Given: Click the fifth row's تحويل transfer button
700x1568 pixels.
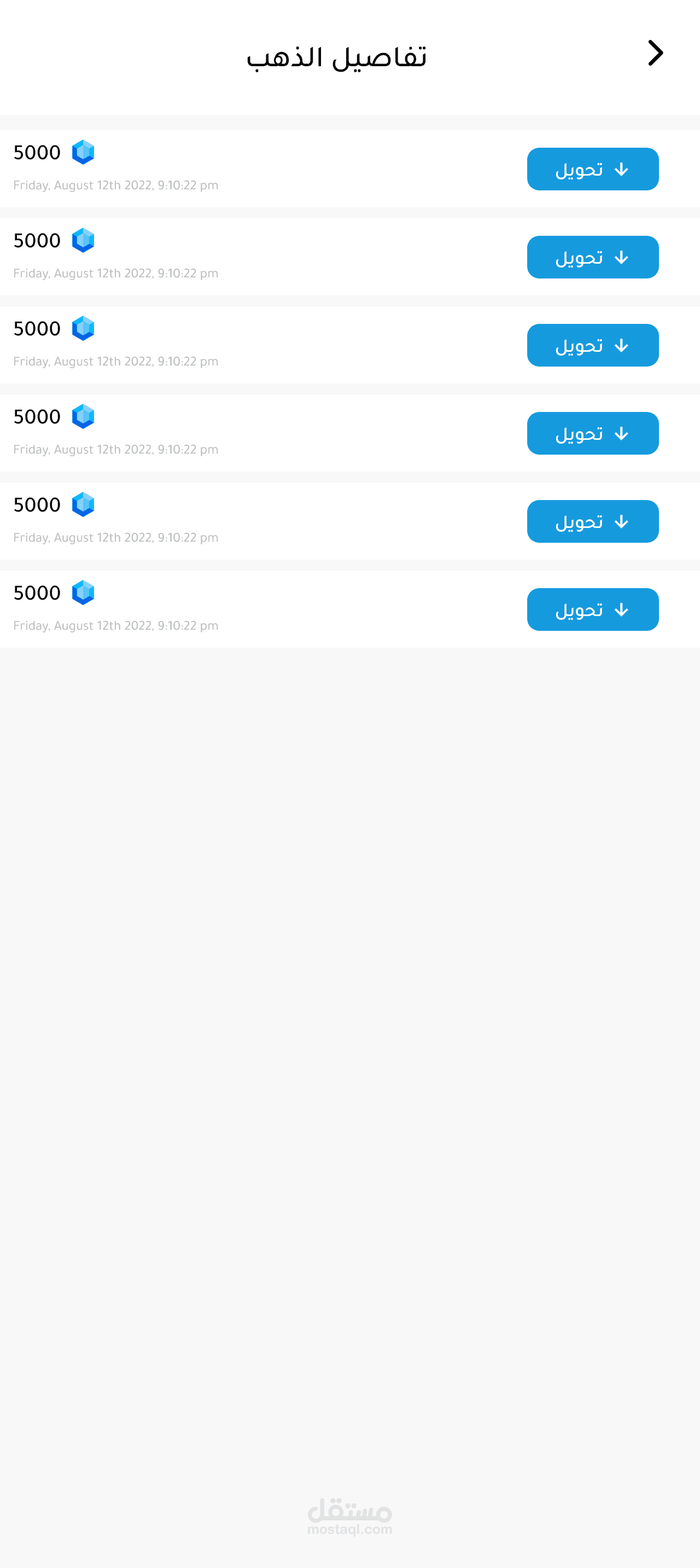Looking at the screenshot, I should (593, 521).
